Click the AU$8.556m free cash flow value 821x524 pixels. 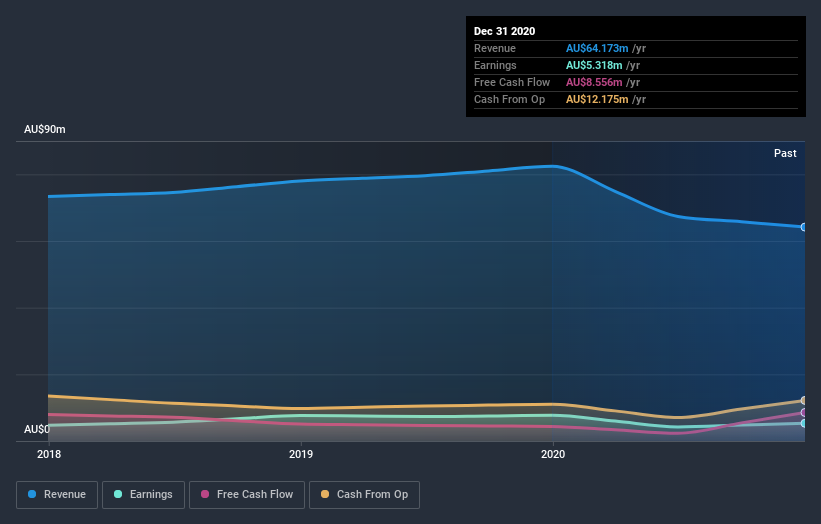pos(594,82)
